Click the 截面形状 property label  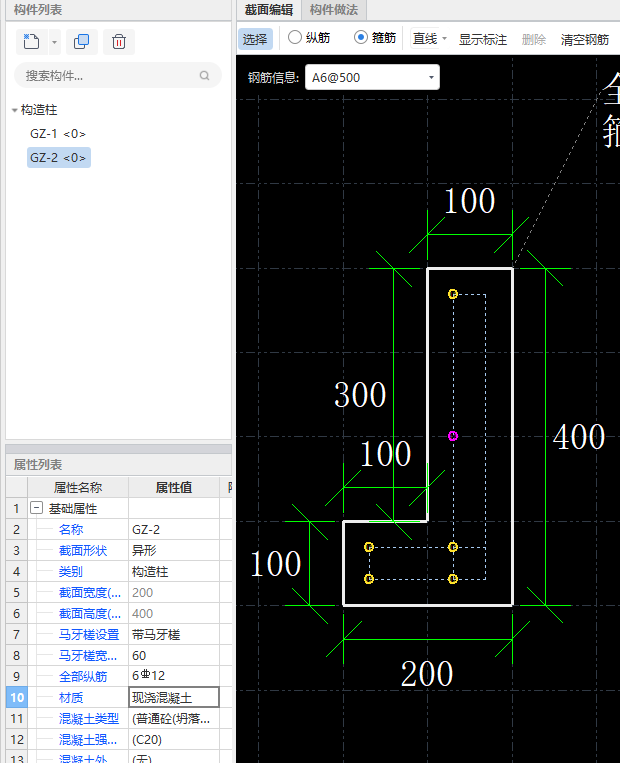[x=82, y=550]
